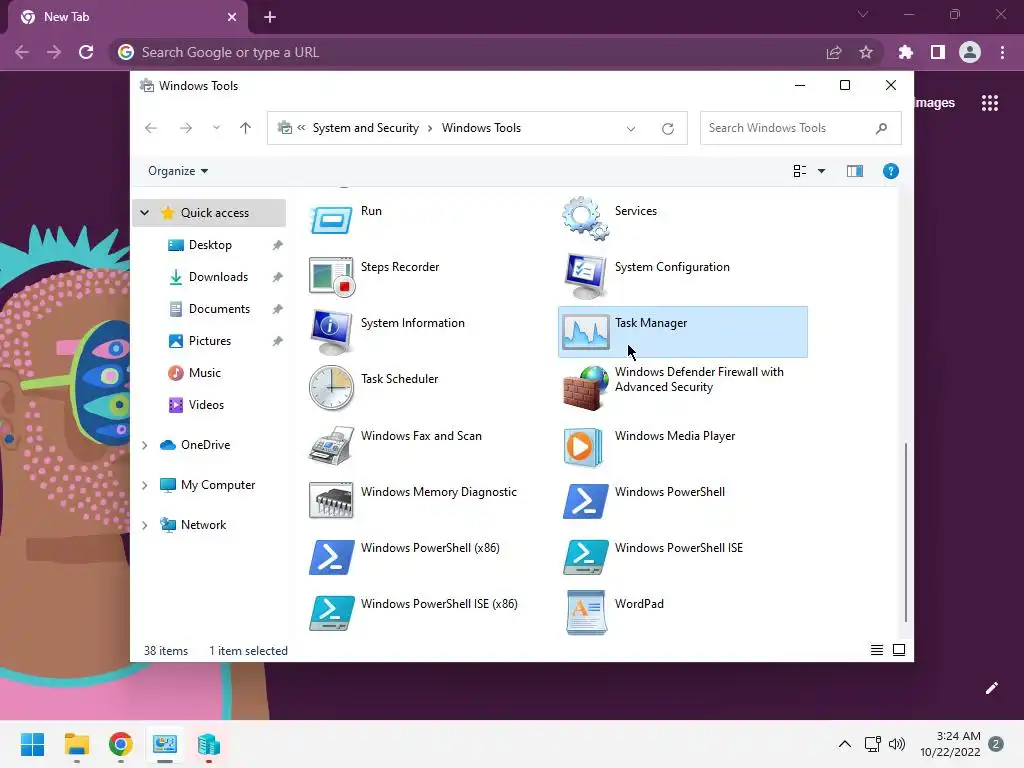The image size is (1024, 768).
Task: Open Google apps grid icon
Action: (x=990, y=103)
